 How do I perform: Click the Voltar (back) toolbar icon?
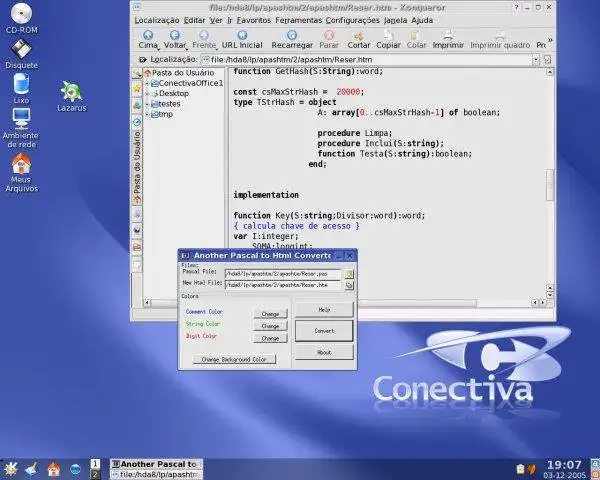coord(174,35)
